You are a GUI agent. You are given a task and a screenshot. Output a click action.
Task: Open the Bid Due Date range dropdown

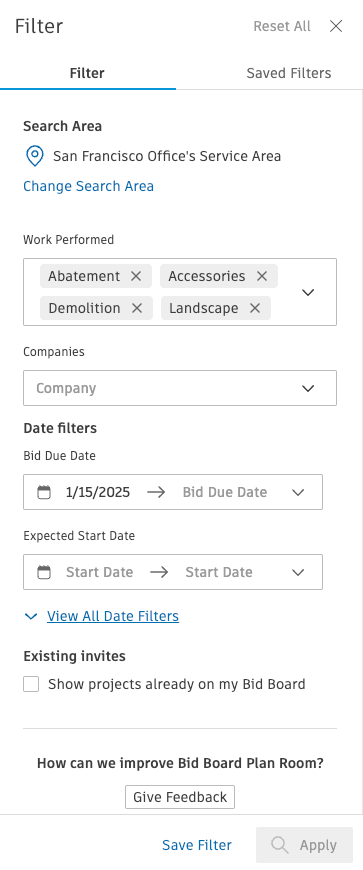298,492
